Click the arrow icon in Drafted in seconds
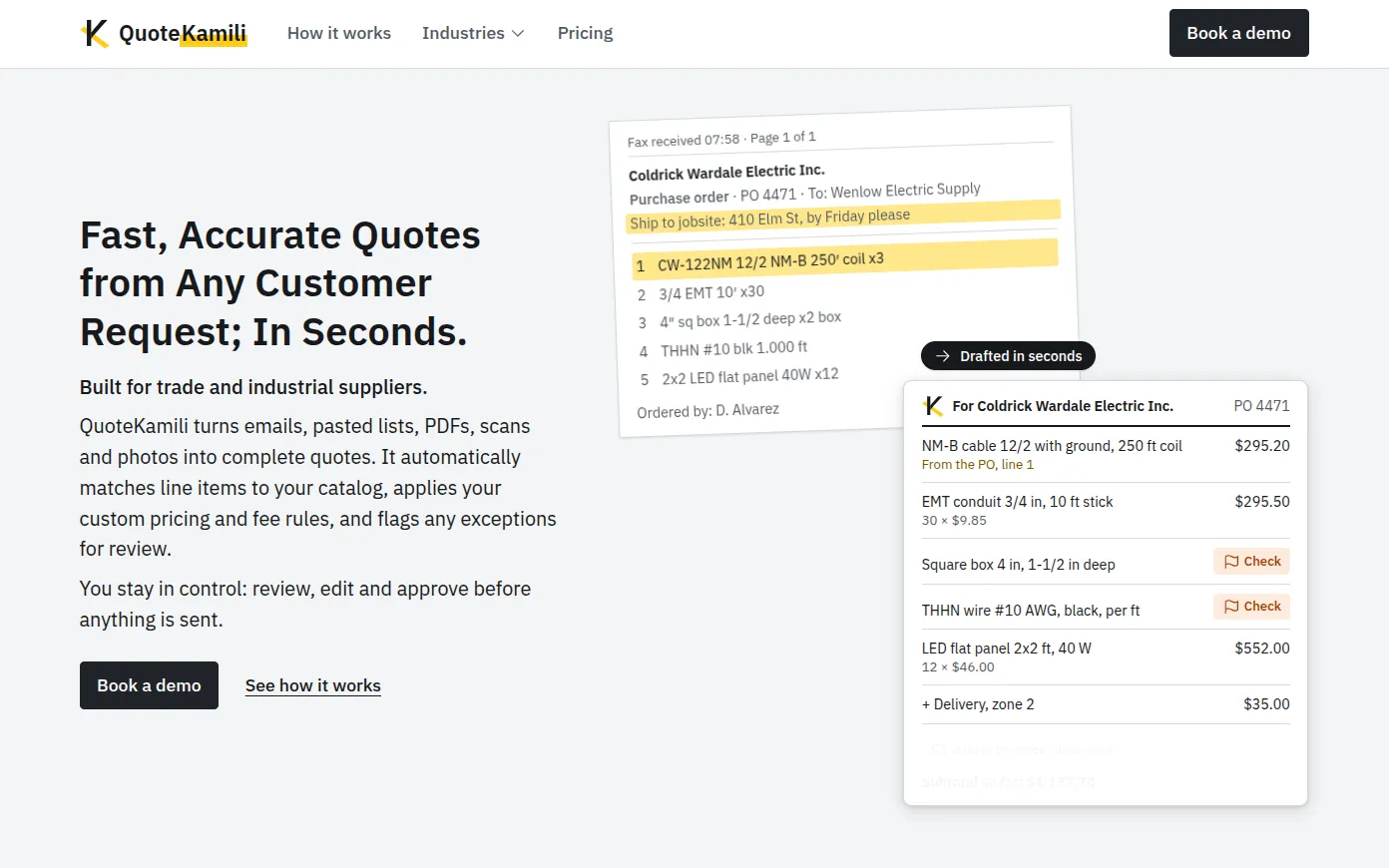Screen dimensions: 1389x868 coord(942,356)
